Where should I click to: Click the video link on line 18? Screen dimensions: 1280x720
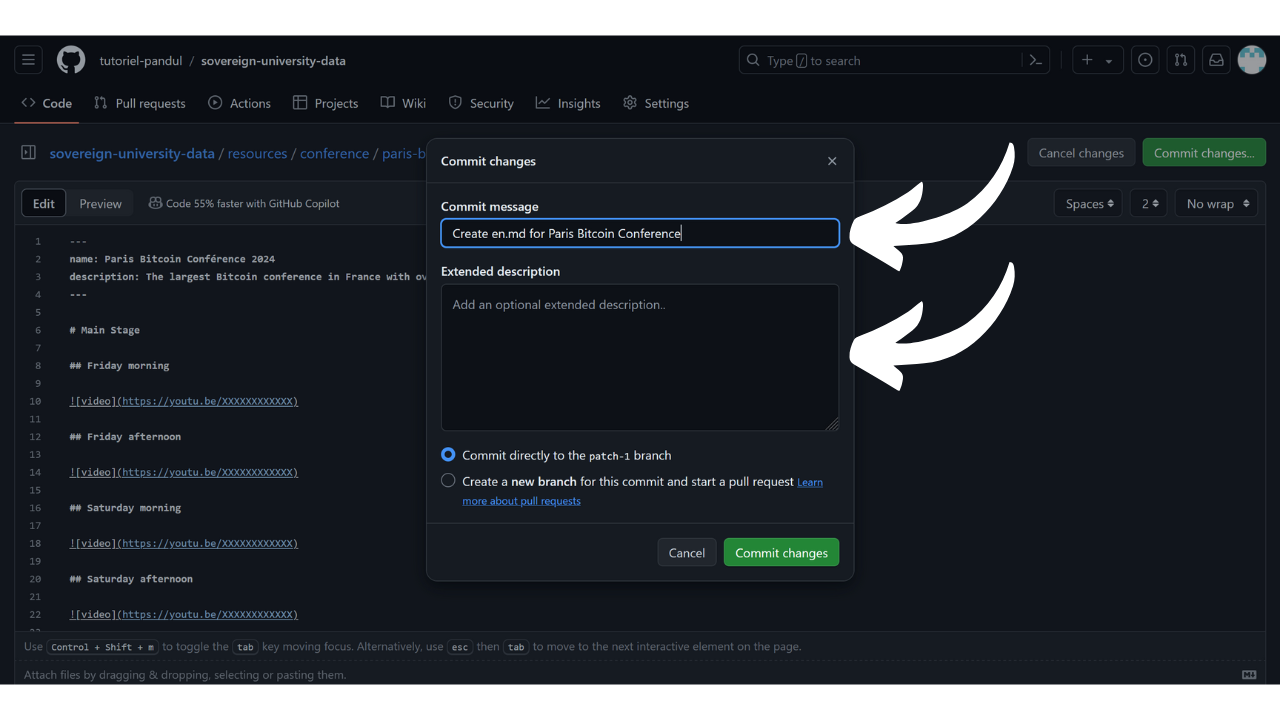pos(184,543)
